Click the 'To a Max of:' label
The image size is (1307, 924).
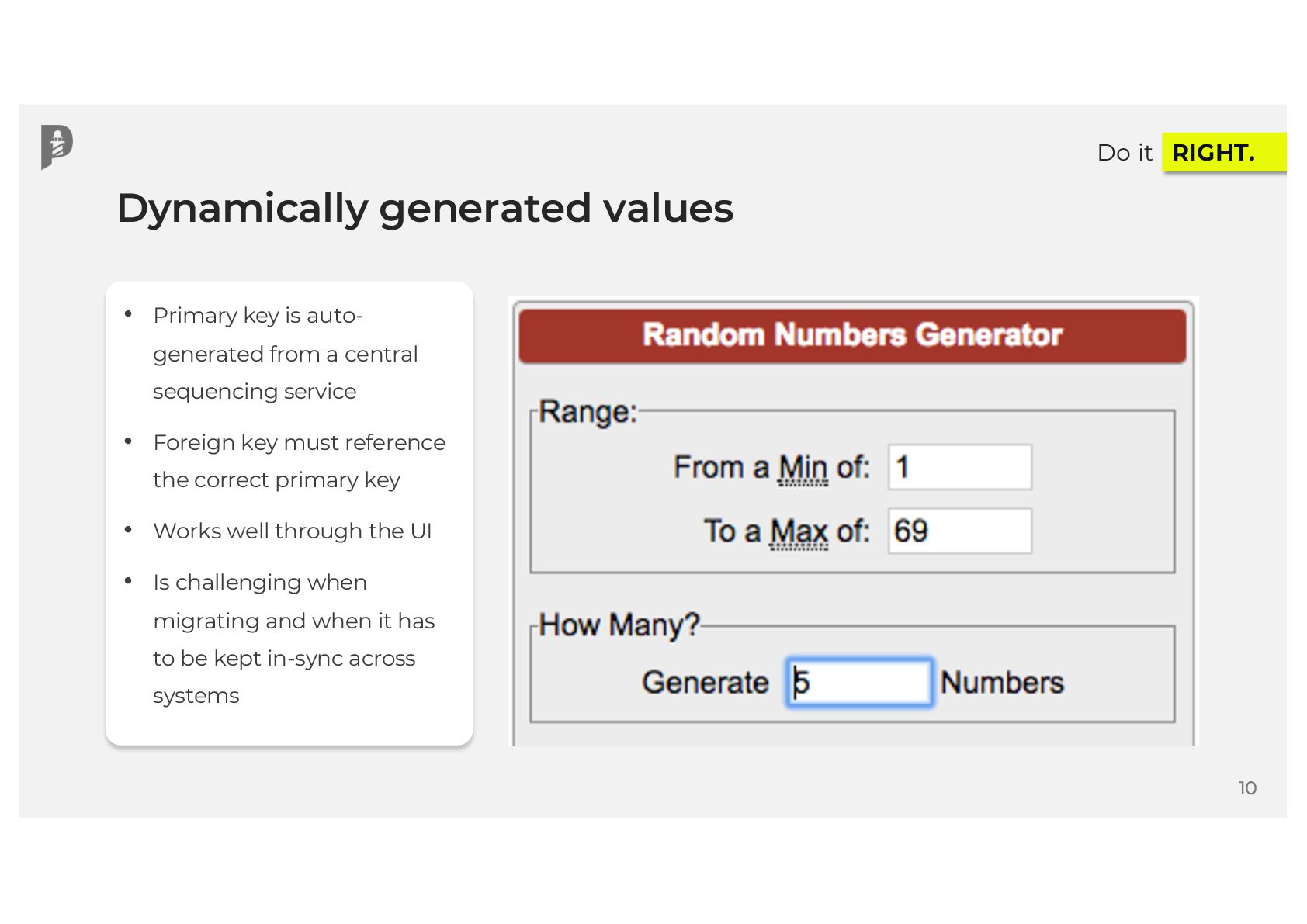tap(785, 531)
